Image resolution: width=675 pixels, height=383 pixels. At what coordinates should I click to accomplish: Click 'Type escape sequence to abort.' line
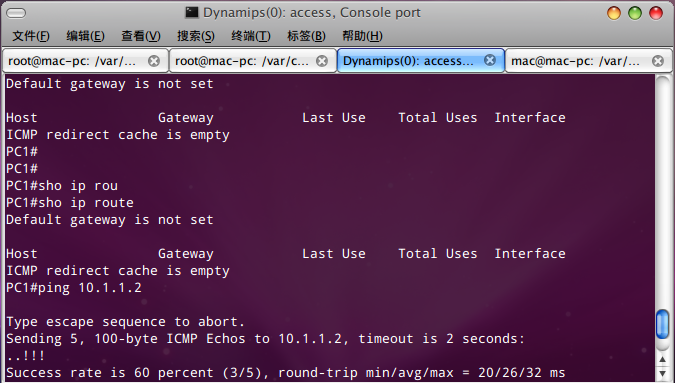(125, 322)
